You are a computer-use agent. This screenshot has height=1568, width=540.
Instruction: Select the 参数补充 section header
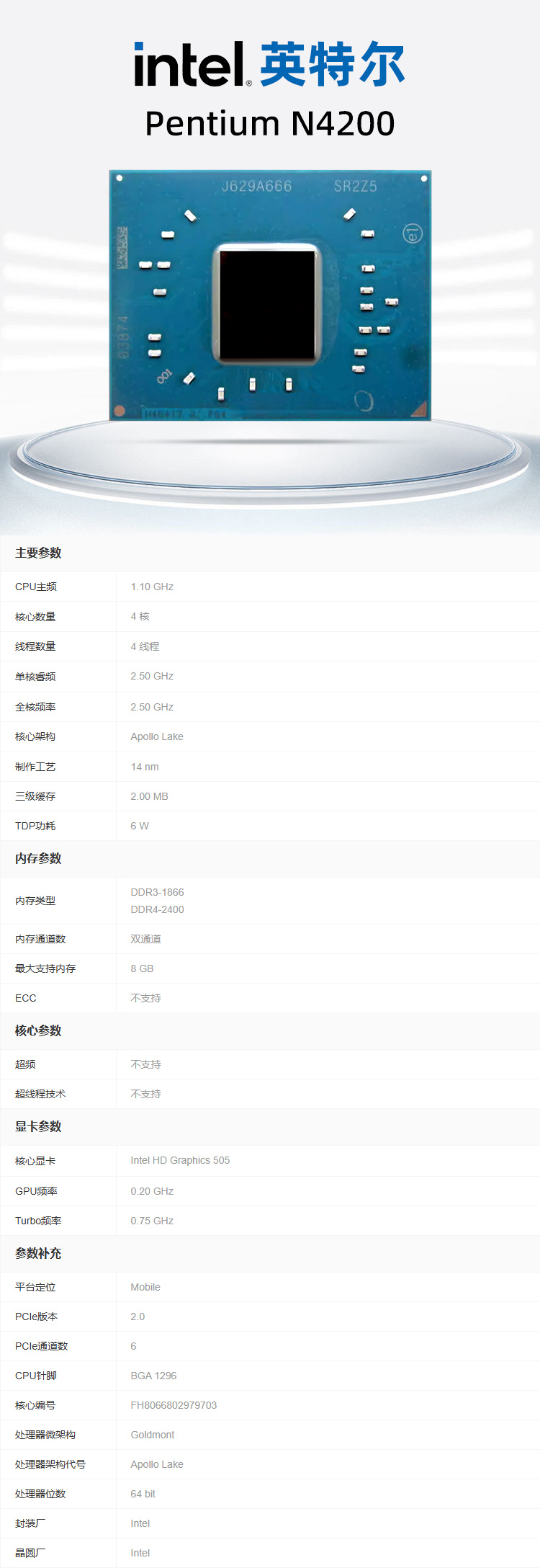coord(38,1254)
